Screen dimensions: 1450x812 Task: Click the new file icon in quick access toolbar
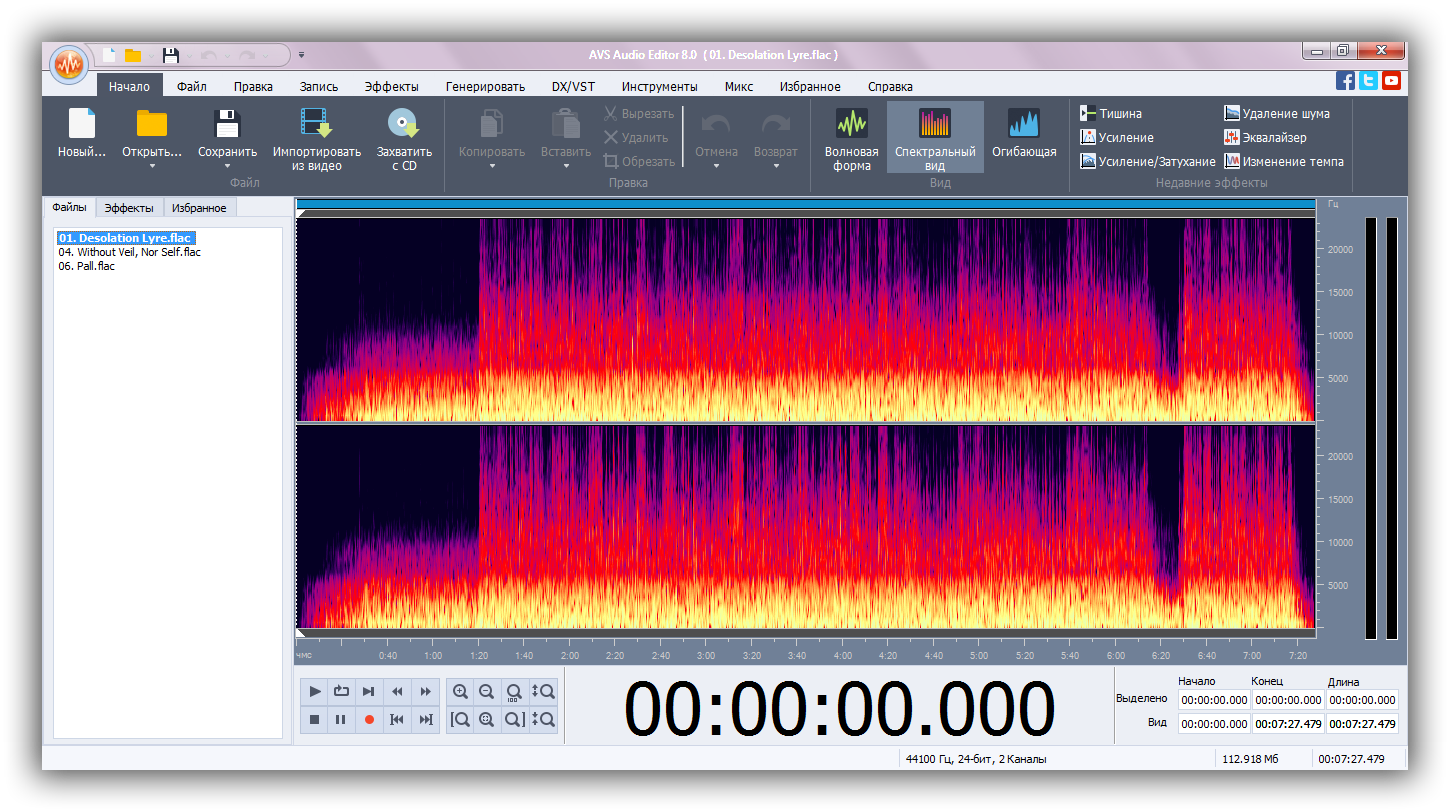coord(109,55)
